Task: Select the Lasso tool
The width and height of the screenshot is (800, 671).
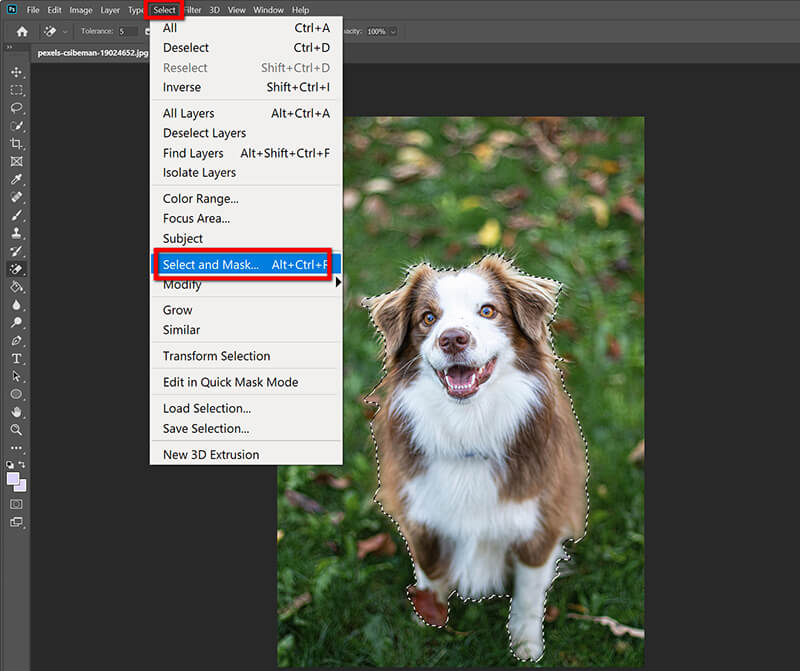Action: tap(16, 107)
